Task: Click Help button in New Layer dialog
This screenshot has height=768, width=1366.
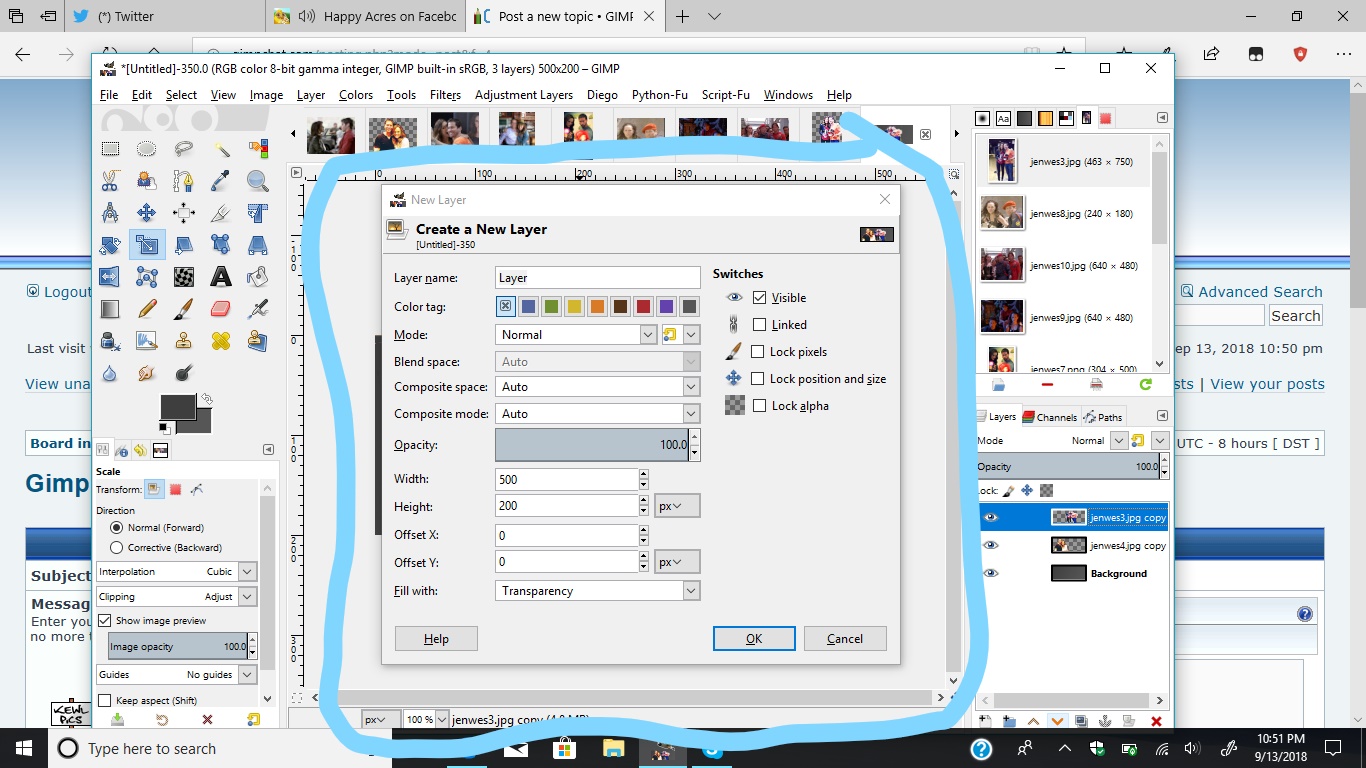Action: click(436, 639)
